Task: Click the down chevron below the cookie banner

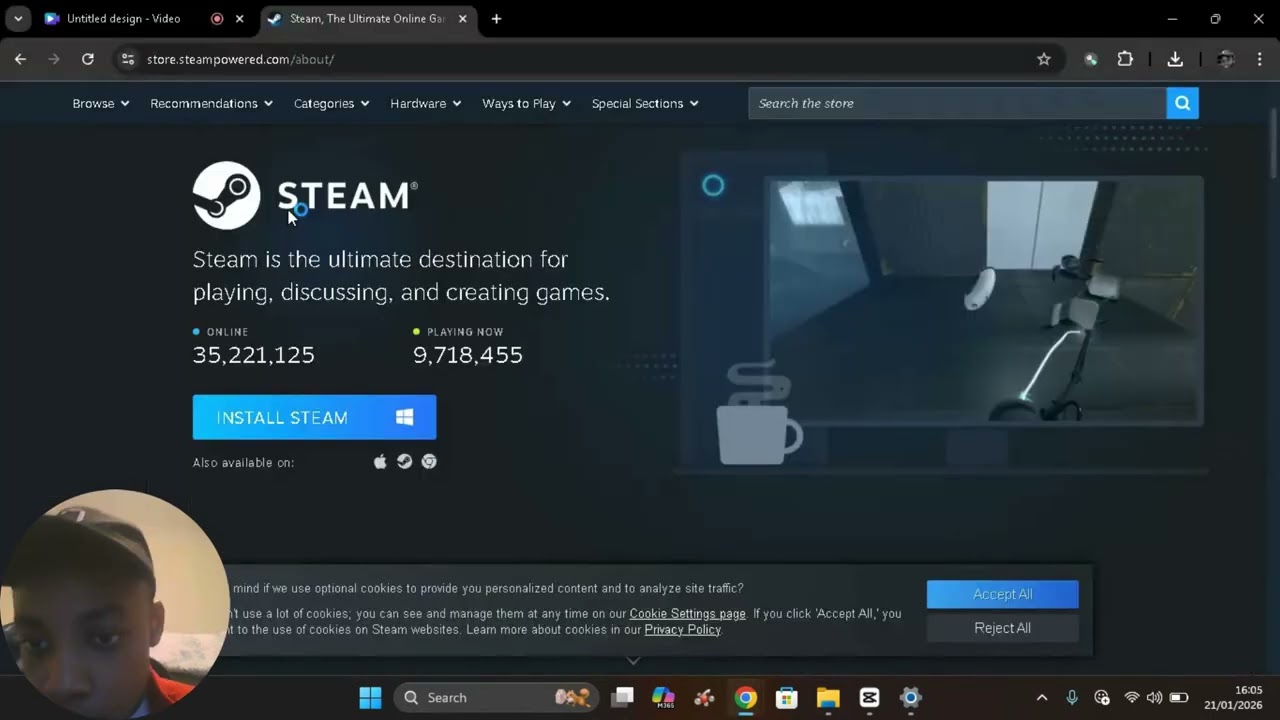Action: click(633, 660)
